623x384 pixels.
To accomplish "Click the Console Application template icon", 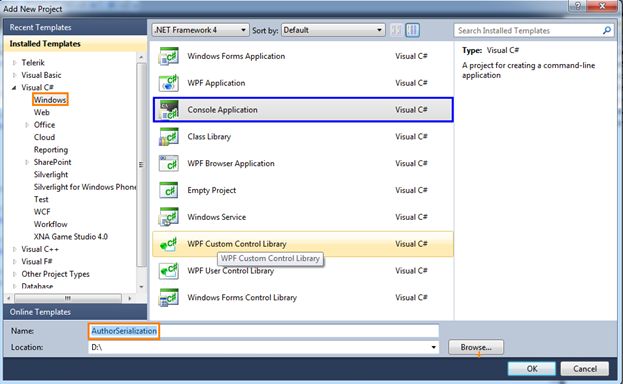I will coord(169,110).
